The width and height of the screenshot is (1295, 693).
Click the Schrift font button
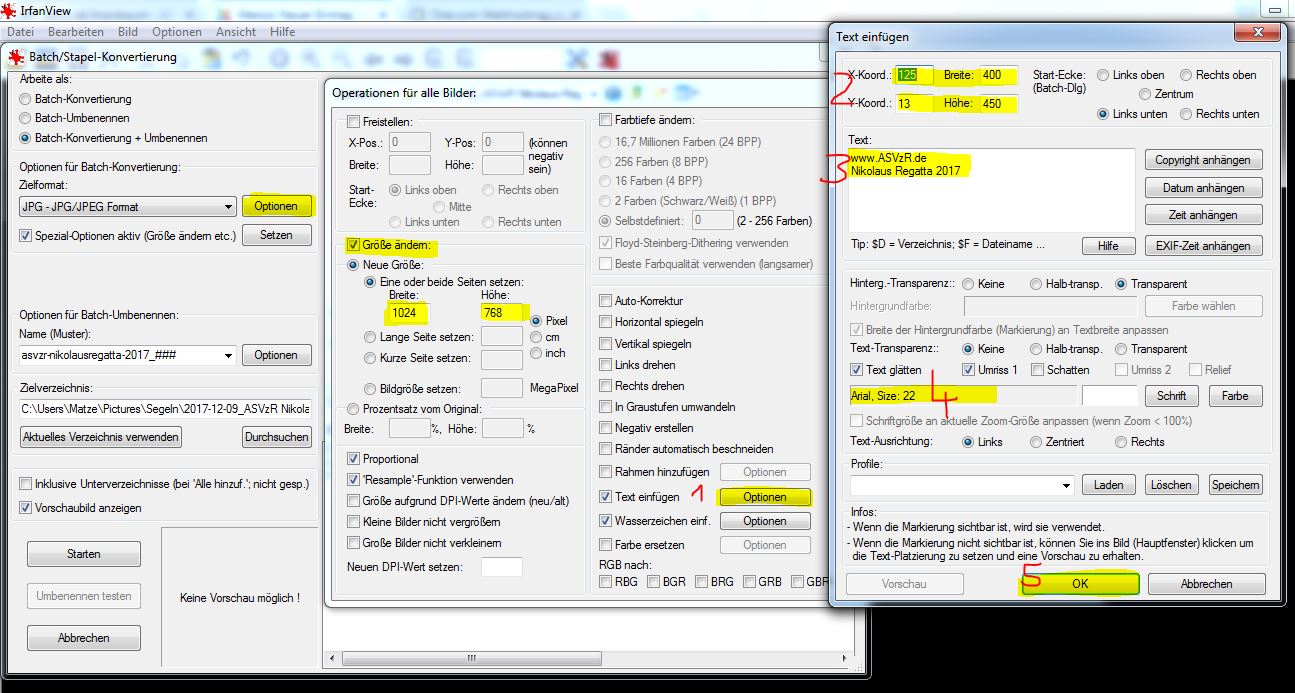pos(1172,396)
